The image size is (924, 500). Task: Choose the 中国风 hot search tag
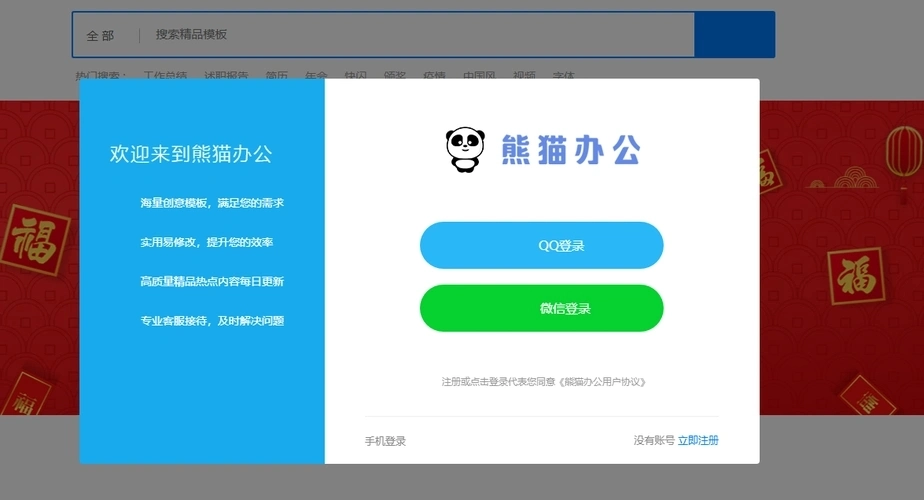479,76
